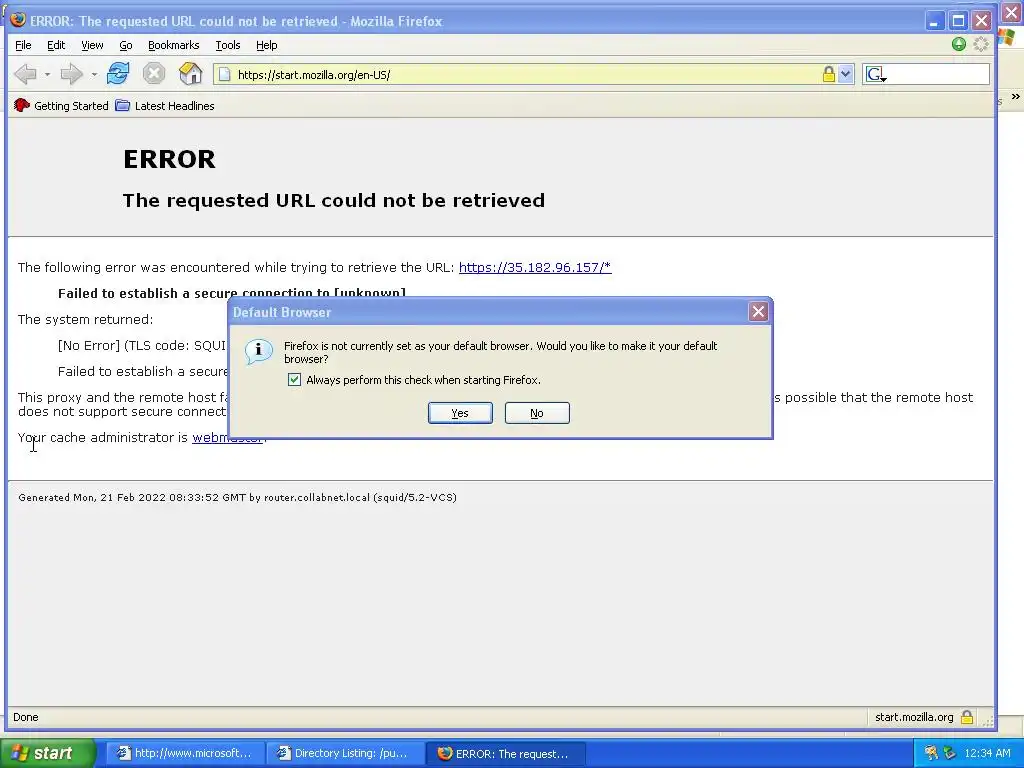Click 'start.mozilla.org' in the status bar
Image resolution: width=1024 pixels, height=768 pixels.
click(914, 717)
